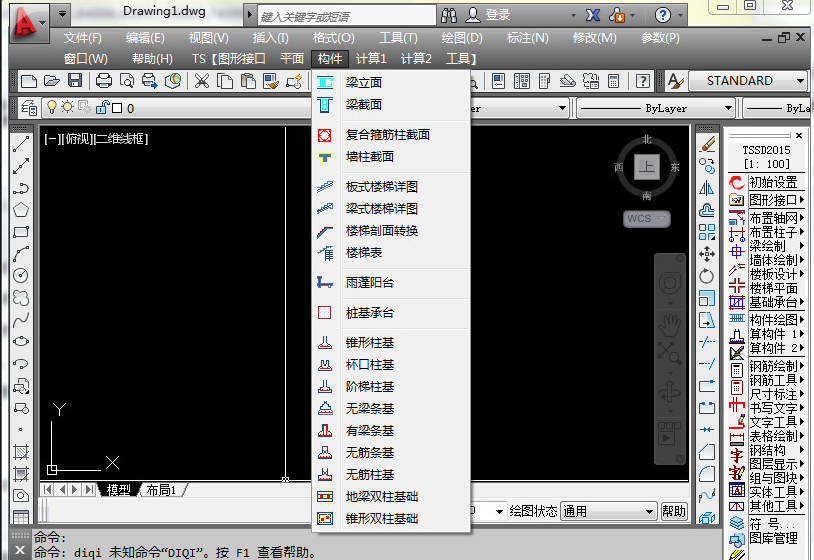Viewport: 814px width, 560px height.
Task: Click the 无梁条基 icon
Action: pos(325,409)
